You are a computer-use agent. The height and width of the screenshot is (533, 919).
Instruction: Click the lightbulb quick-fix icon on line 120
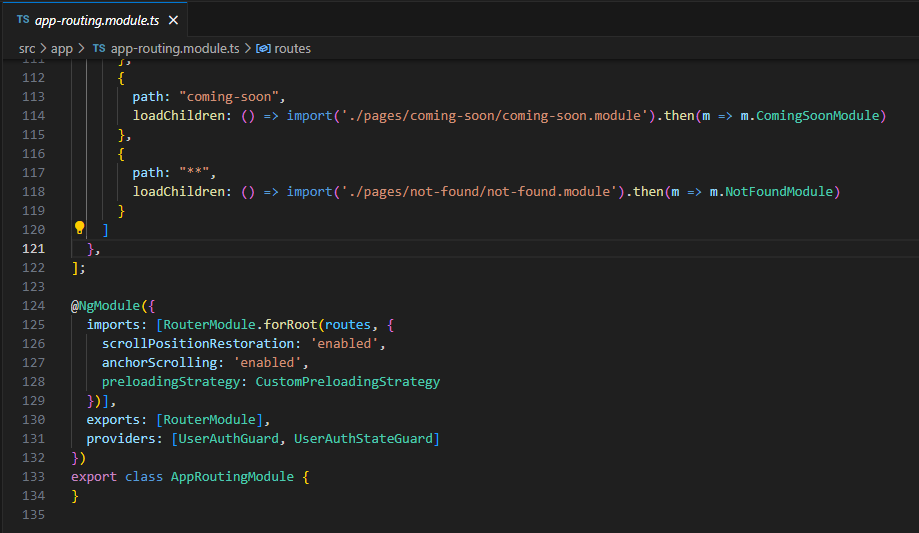[x=80, y=228]
